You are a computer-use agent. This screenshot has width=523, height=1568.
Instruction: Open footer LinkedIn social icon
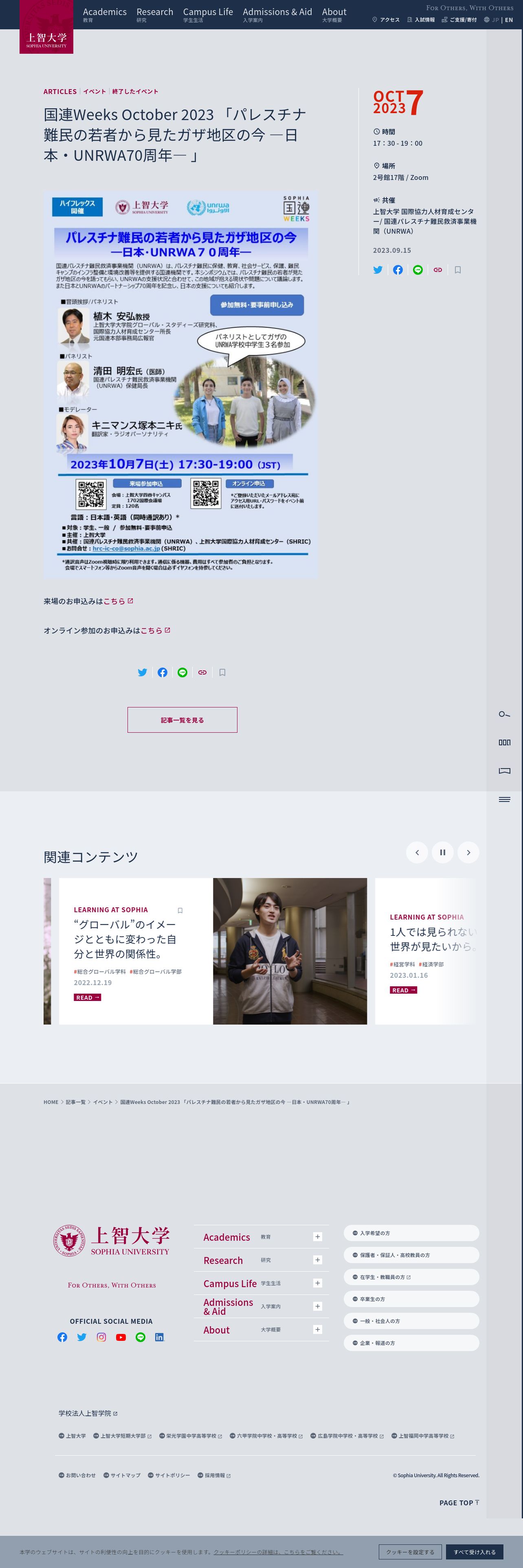pyautogui.click(x=160, y=1337)
